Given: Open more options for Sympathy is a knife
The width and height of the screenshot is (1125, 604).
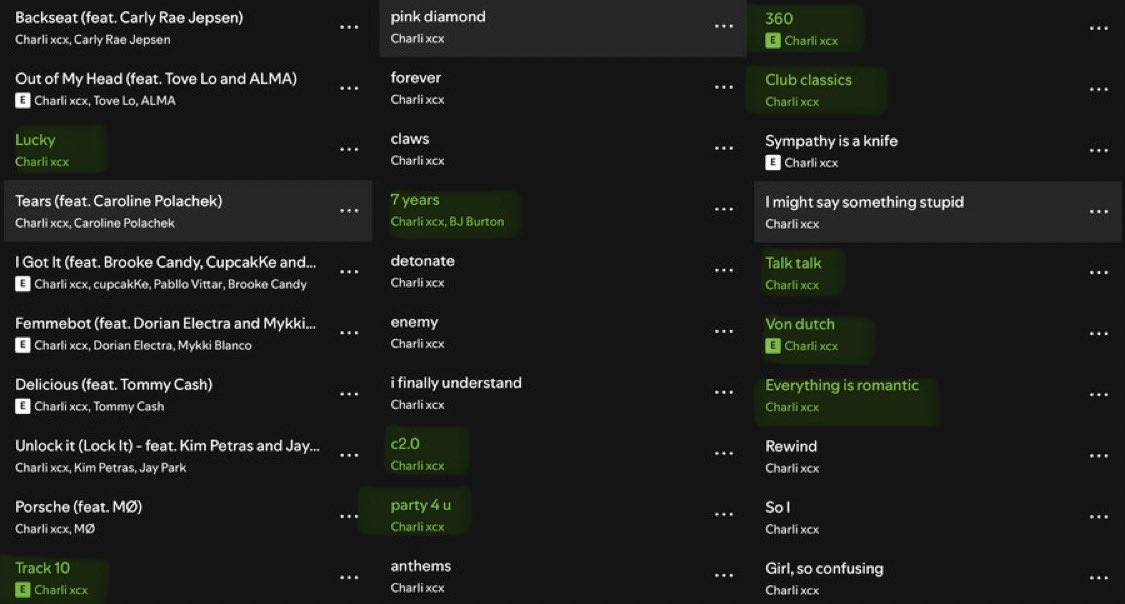Looking at the screenshot, I should point(1098,151).
